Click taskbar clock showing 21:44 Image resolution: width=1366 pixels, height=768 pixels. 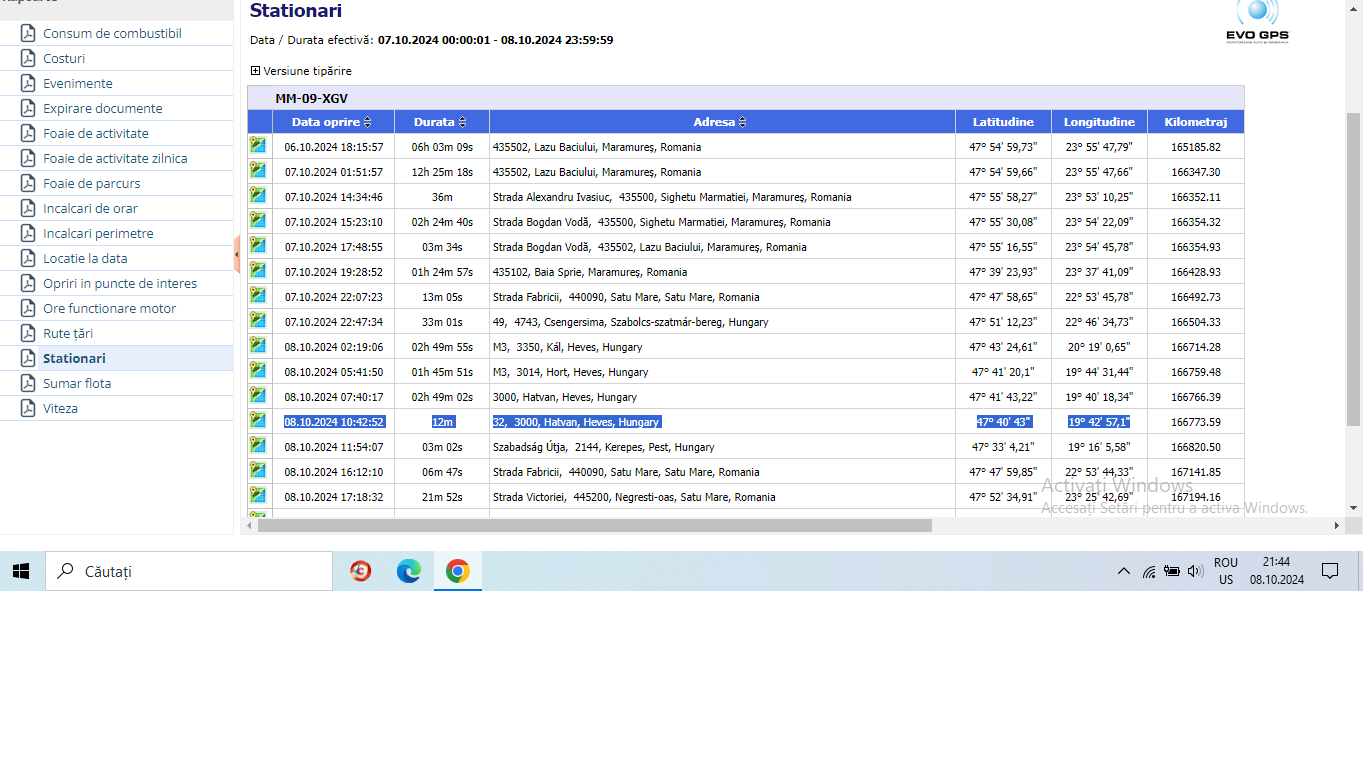coord(1277,571)
